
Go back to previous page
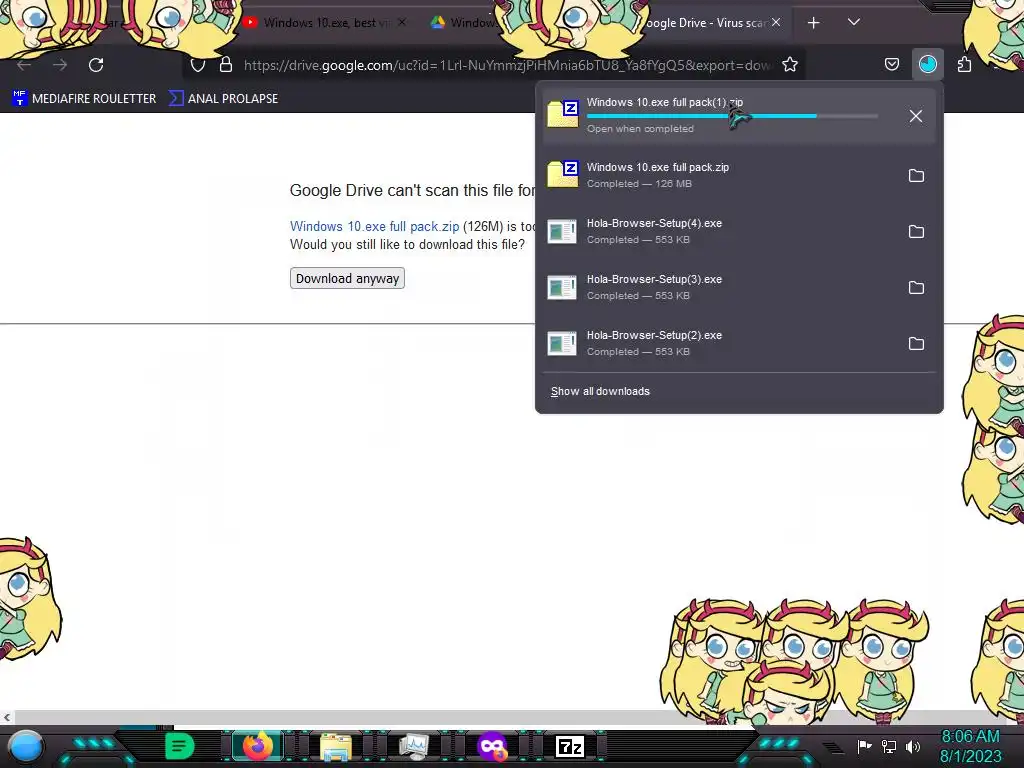[24, 65]
